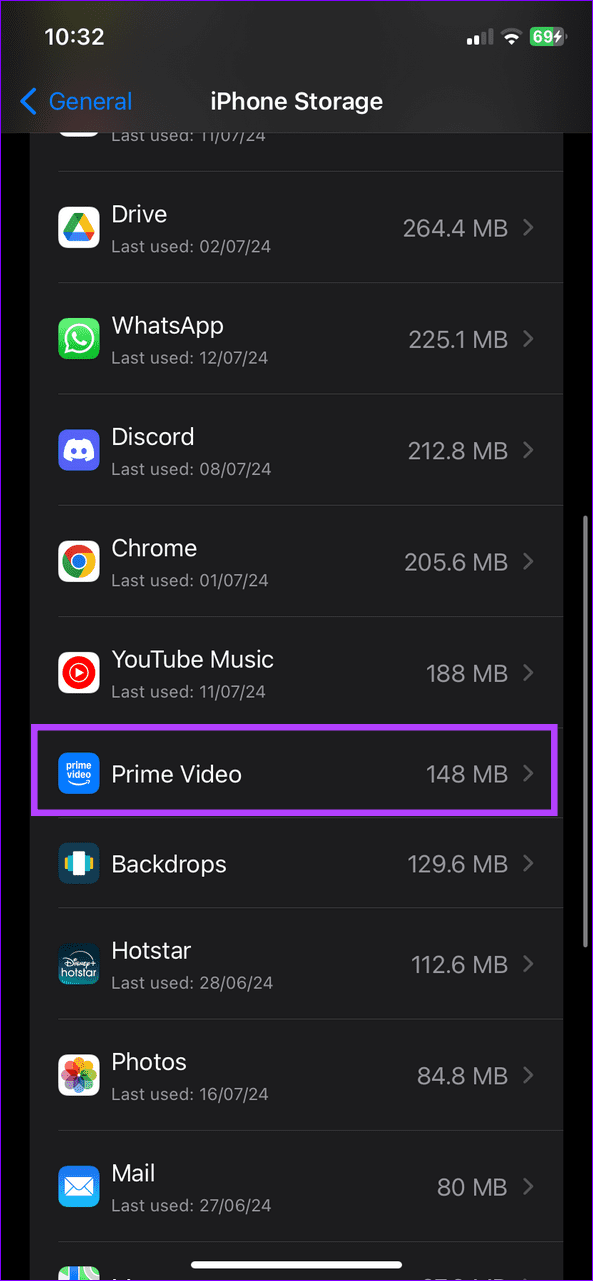The height and width of the screenshot is (1281, 593).
Task: Tap the Chrome app icon
Action: (x=79, y=561)
